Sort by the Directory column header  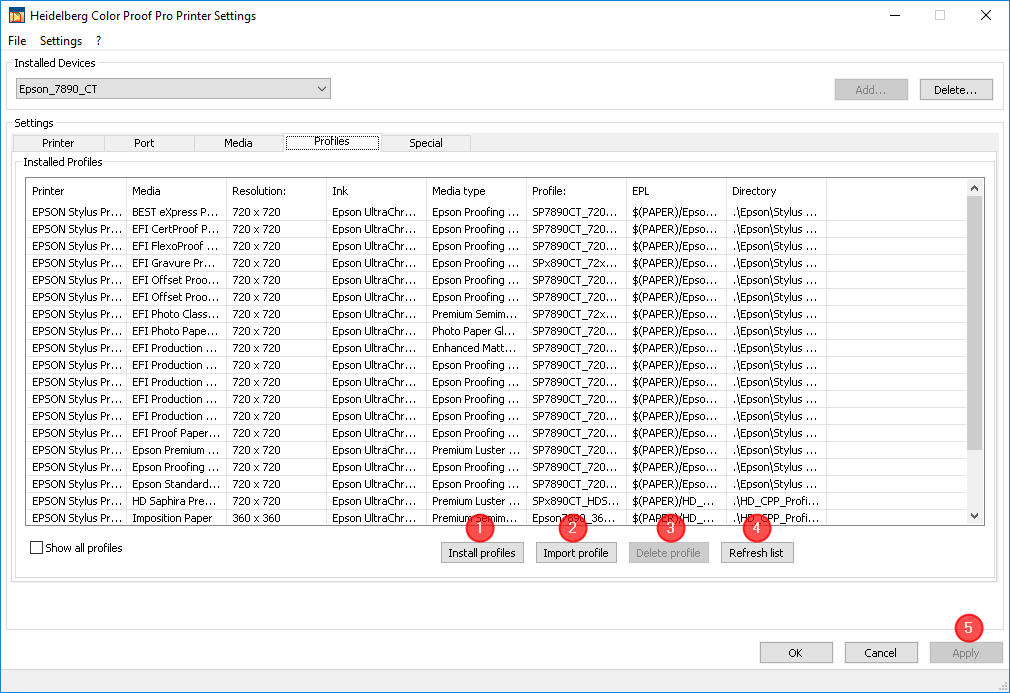pyautogui.click(x=776, y=191)
